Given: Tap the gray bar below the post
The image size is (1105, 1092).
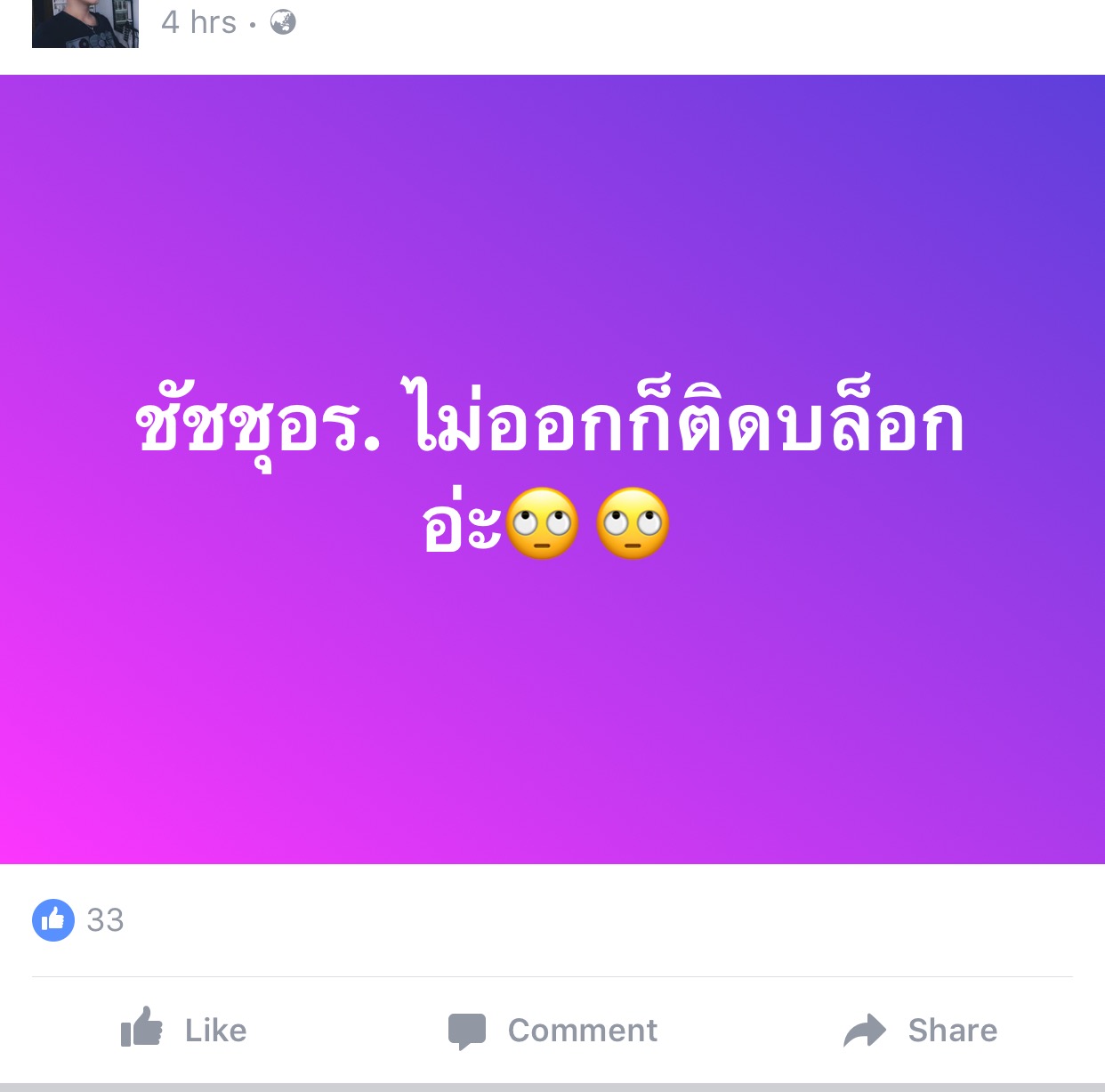Looking at the screenshot, I should (552, 1088).
